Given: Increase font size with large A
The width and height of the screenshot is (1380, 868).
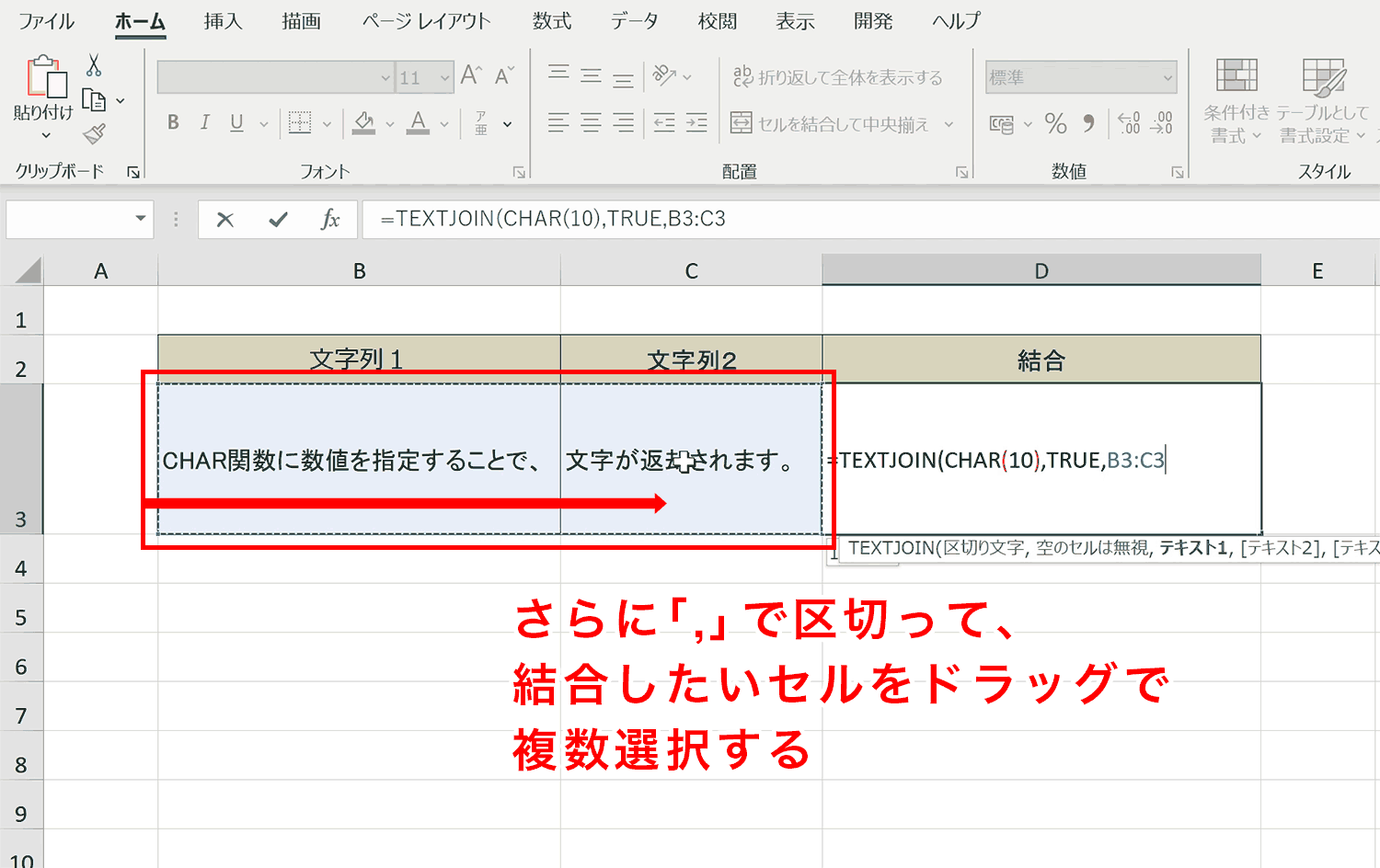Looking at the screenshot, I should pos(471,76).
